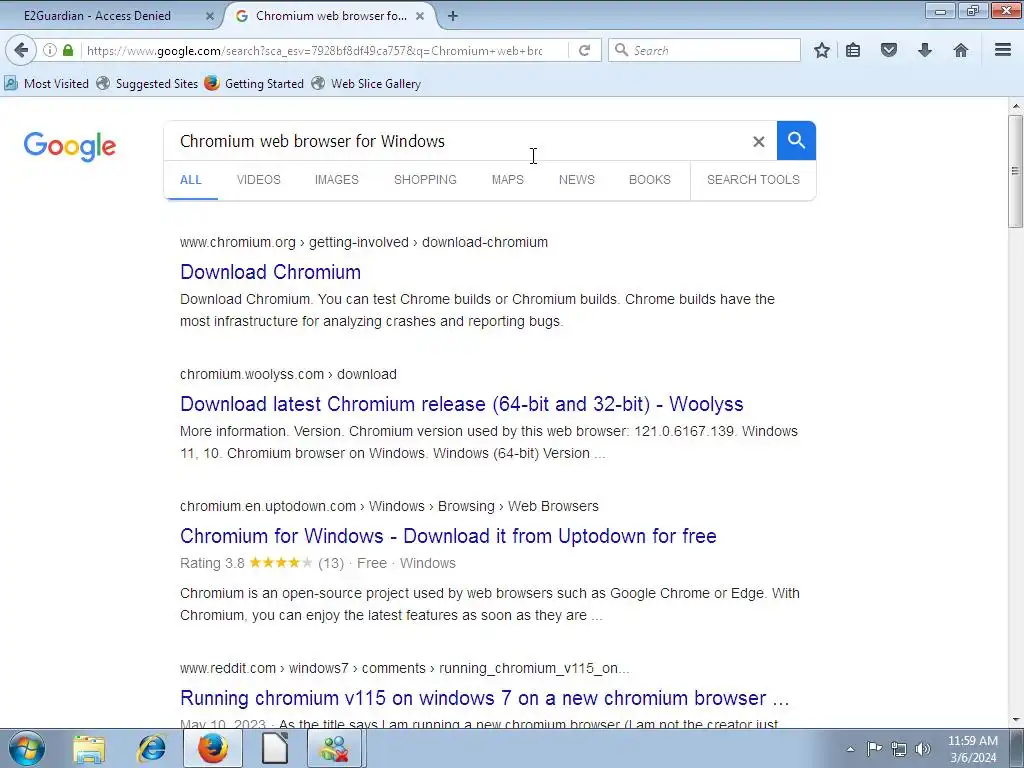Open Running chromium v115 reddit result

coord(485,697)
